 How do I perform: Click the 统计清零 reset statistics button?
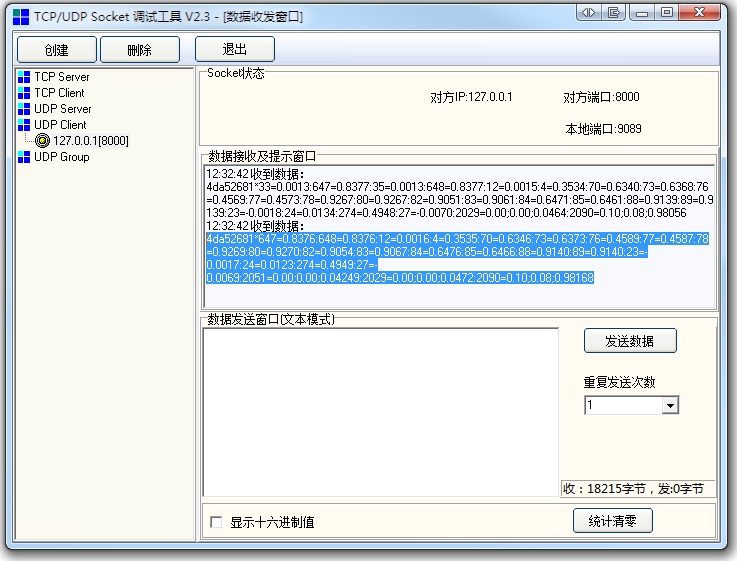[x=612, y=521]
